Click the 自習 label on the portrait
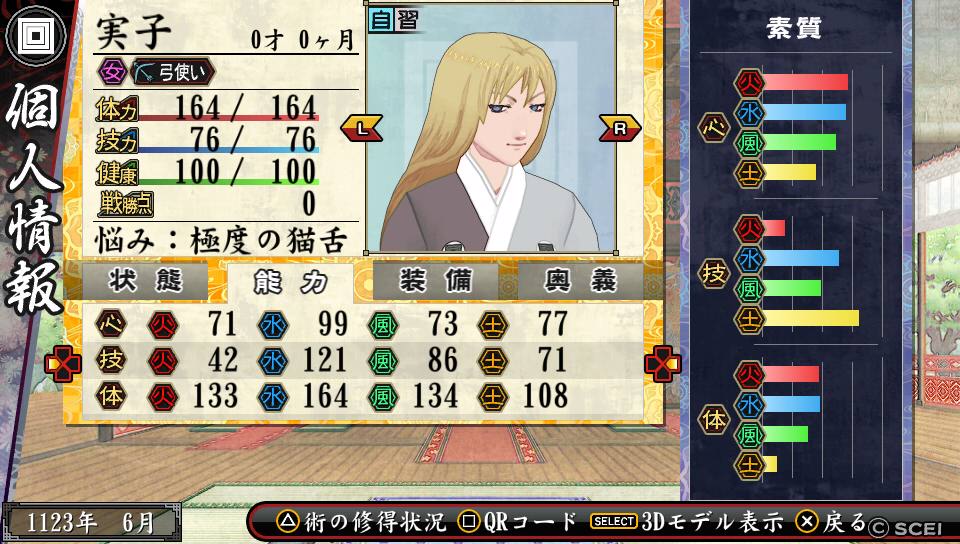The width and height of the screenshot is (960, 544). [x=394, y=20]
